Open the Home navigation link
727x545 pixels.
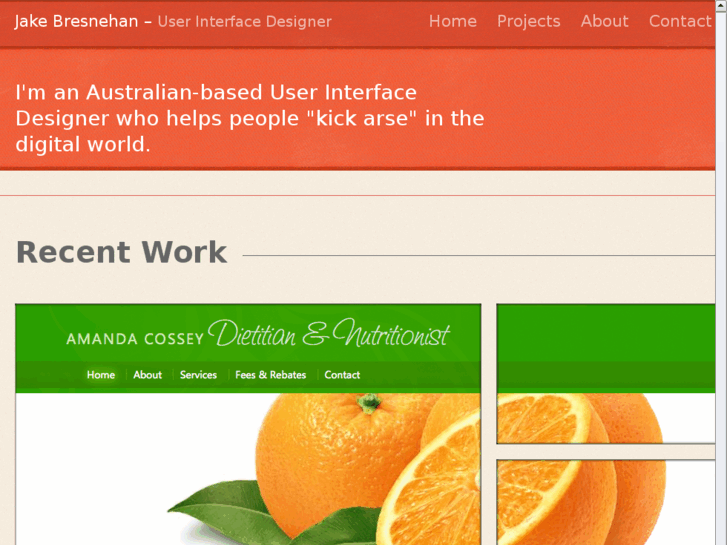[x=453, y=21]
